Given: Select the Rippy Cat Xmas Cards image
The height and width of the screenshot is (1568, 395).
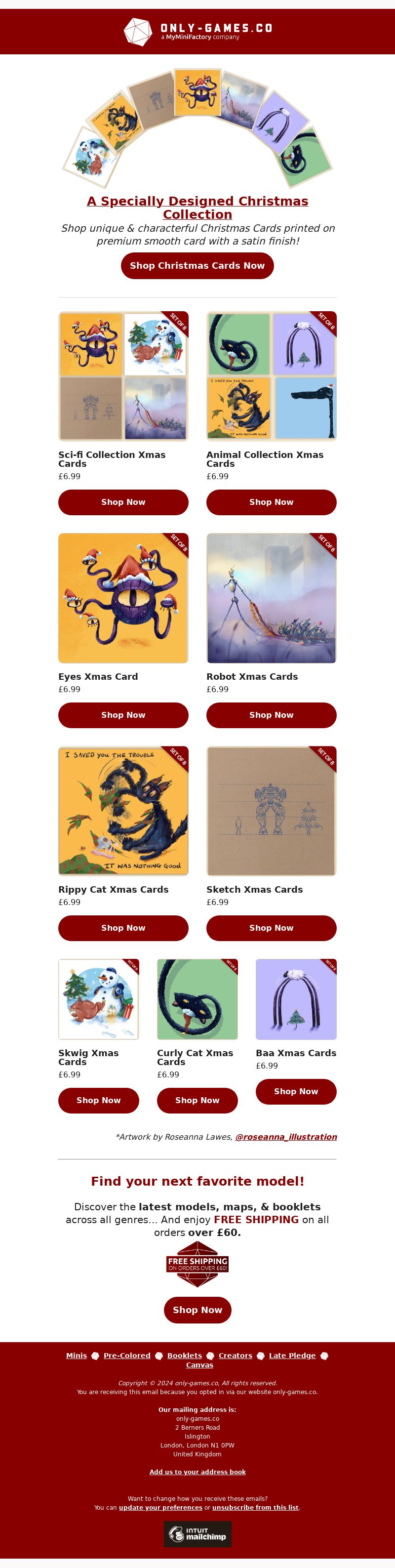Looking at the screenshot, I should [x=123, y=811].
